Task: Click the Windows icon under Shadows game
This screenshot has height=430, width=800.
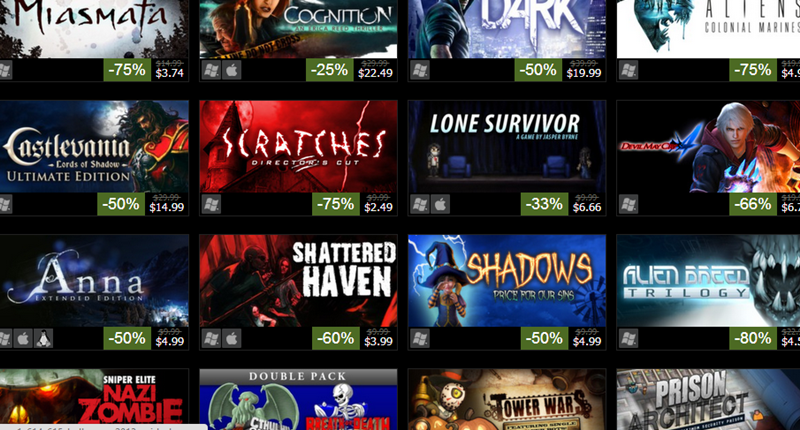Action: pyautogui.click(x=420, y=339)
